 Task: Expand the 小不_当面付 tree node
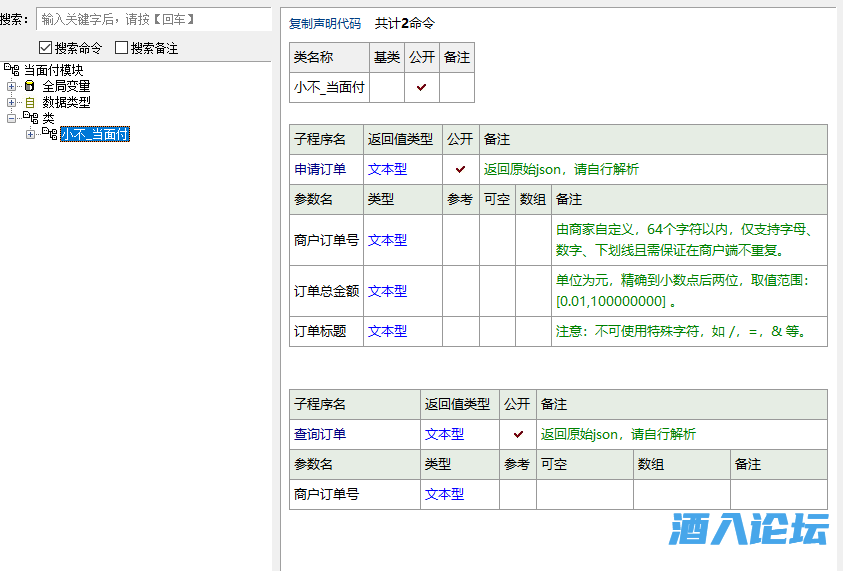pos(30,134)
